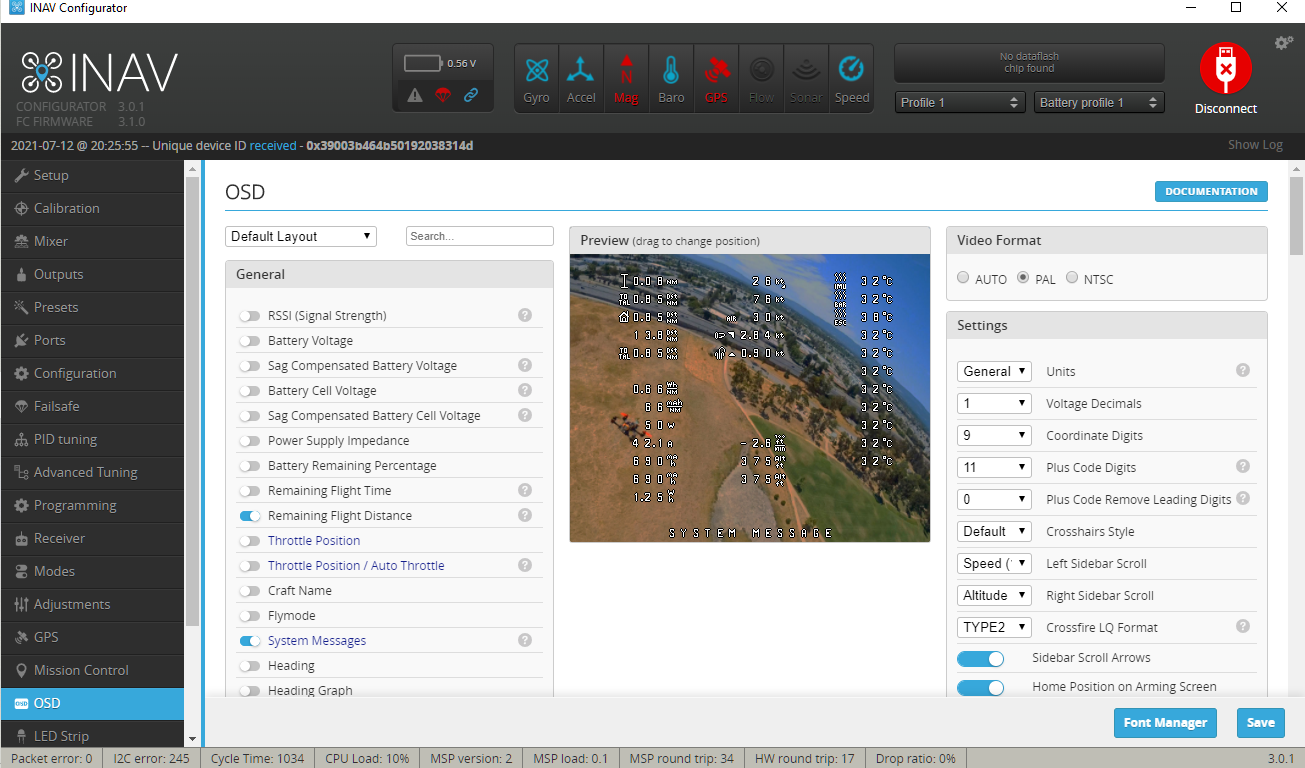Turn off Sidebar Scroll Arrows
The image size is (1305, 768).
pyautogui.click(x=981, y=658)
